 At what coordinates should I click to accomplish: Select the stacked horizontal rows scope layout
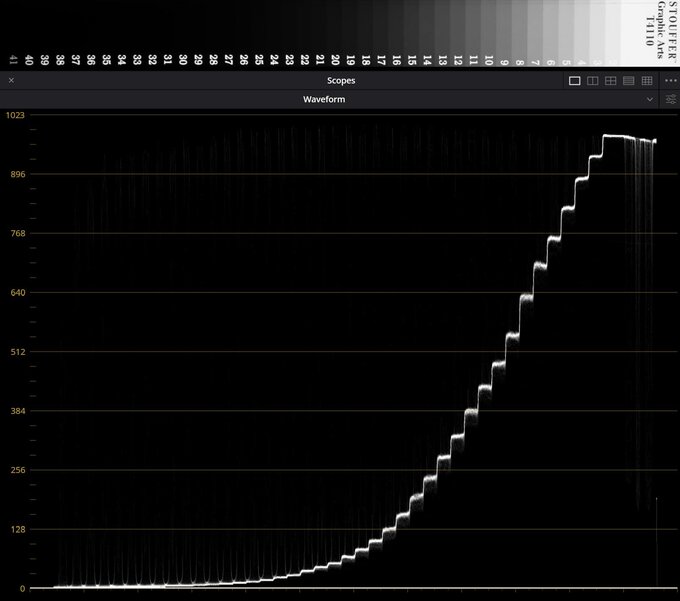[x=628, y=81]
